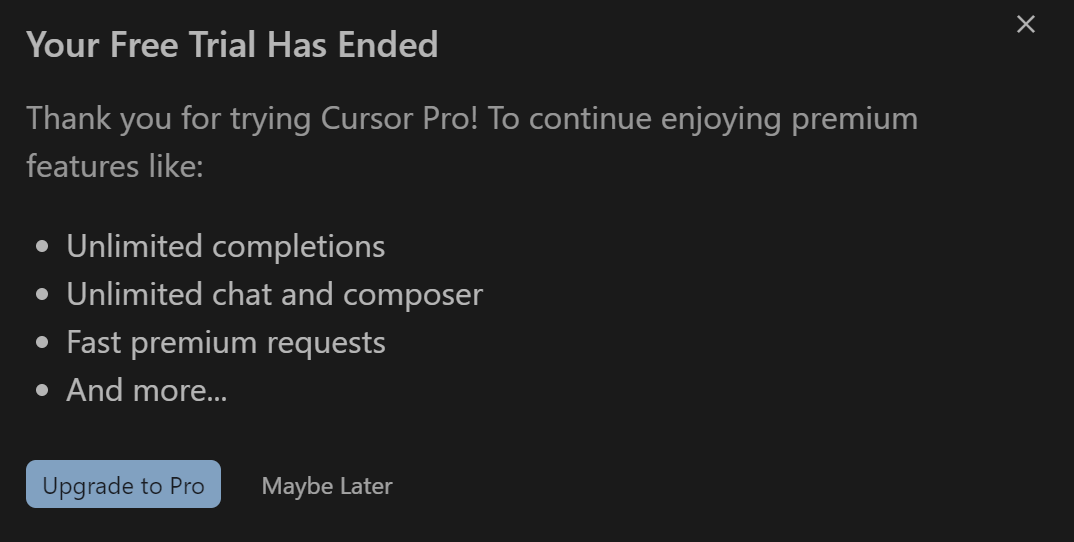The width and height of the screenshot is (1074, 542).
Task: Click the Upgrade to Pro button
Action: click(123, 484)
